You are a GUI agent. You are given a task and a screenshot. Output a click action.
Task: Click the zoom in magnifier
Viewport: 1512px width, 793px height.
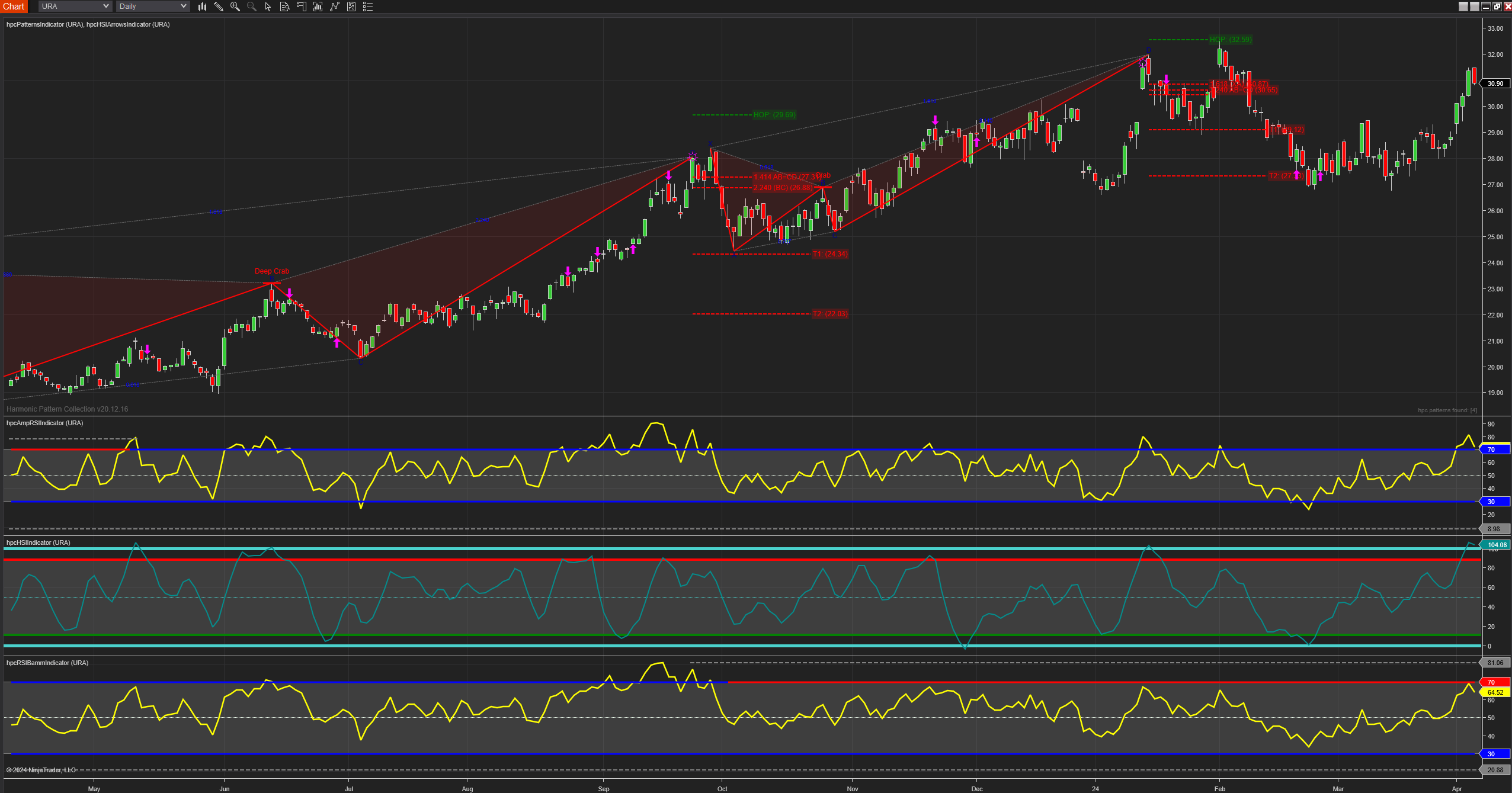tap(235, 7)
